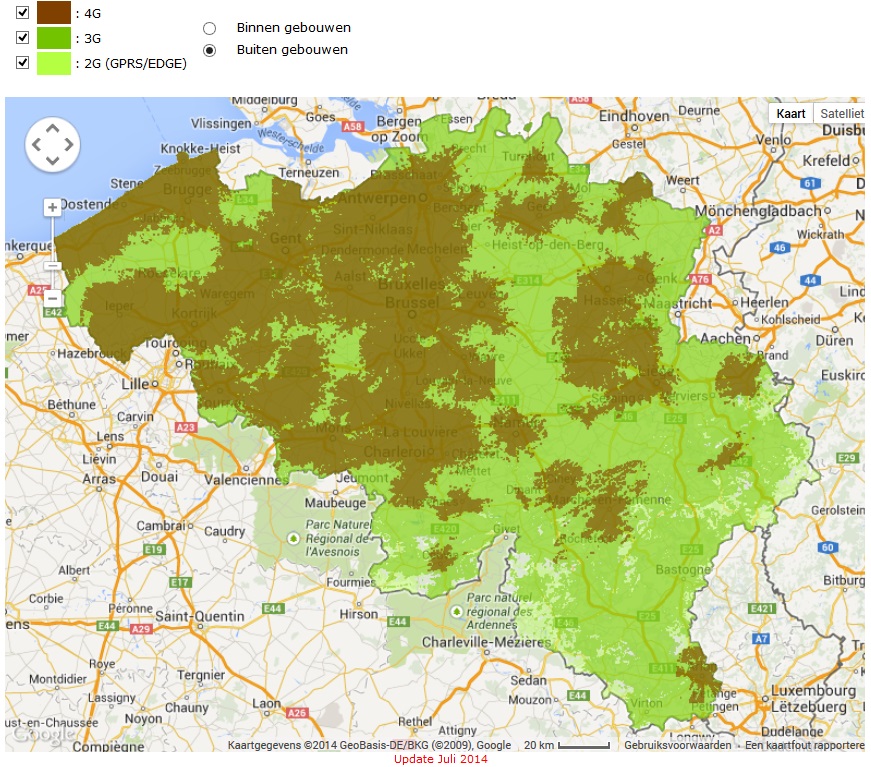Zoom in with the plus button
This screenshot has height=767, width=871.
[x=52, y=207]
